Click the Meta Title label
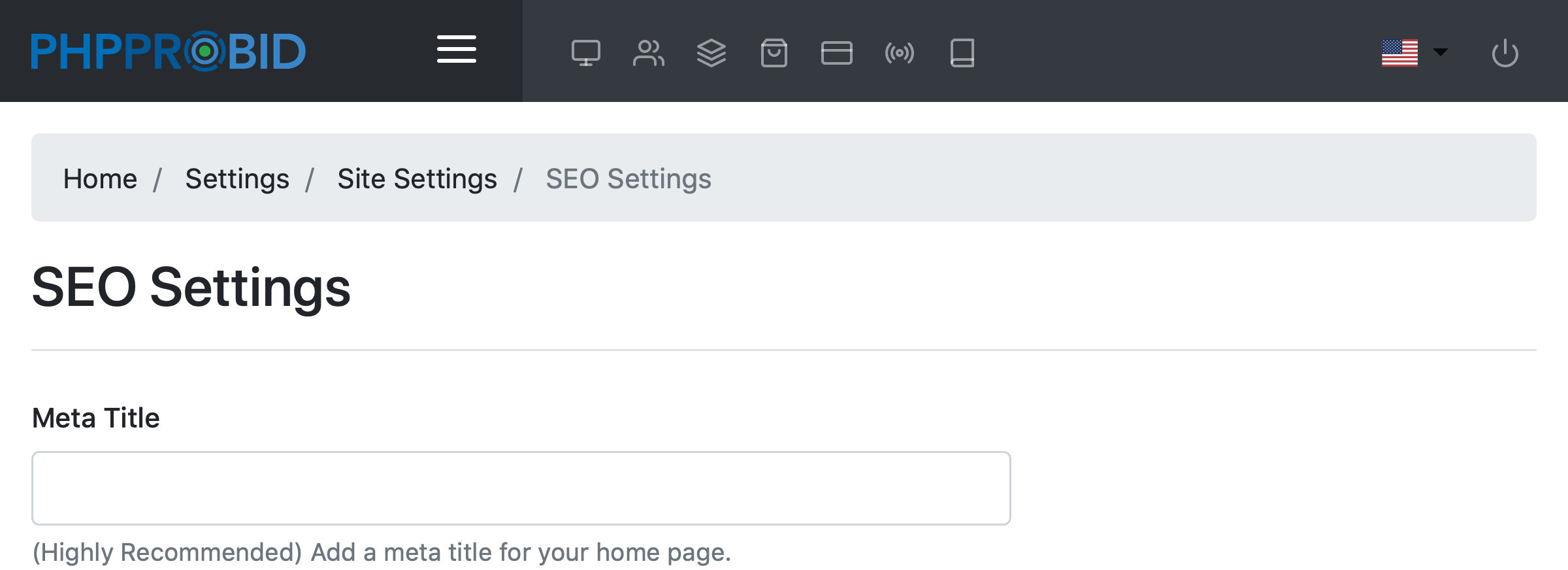 (96, 418)
